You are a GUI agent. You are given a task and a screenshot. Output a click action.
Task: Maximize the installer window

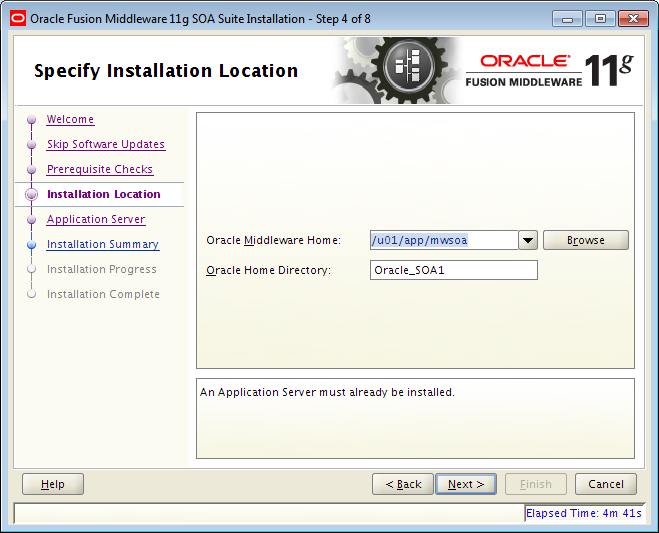pos(600,19)
